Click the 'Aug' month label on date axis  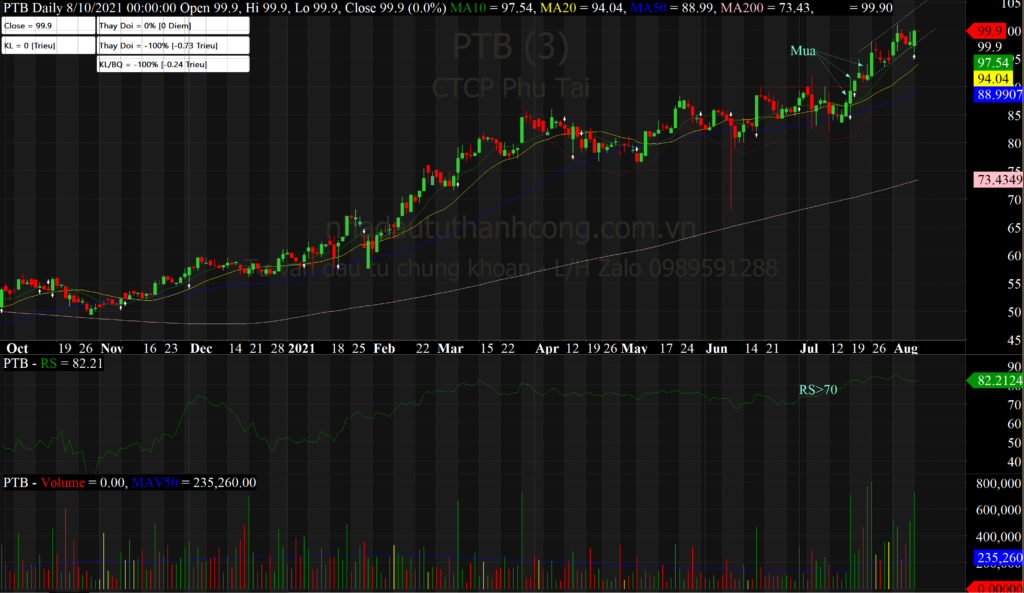905,349
